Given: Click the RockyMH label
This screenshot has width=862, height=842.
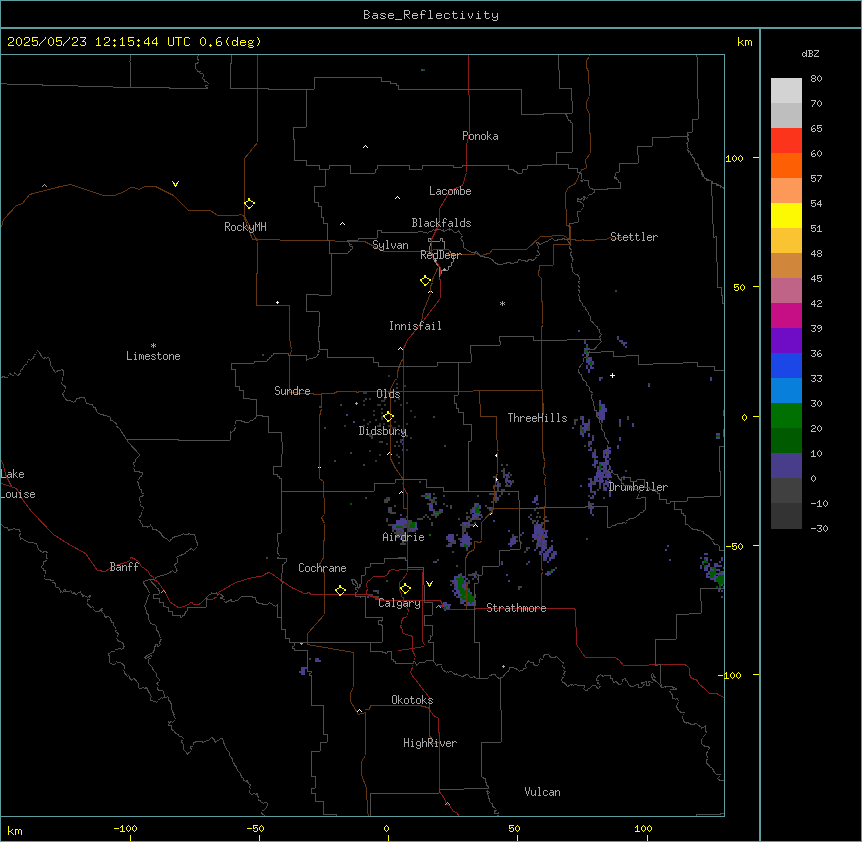Looking at the screenshot, I should tap(245, 227).
